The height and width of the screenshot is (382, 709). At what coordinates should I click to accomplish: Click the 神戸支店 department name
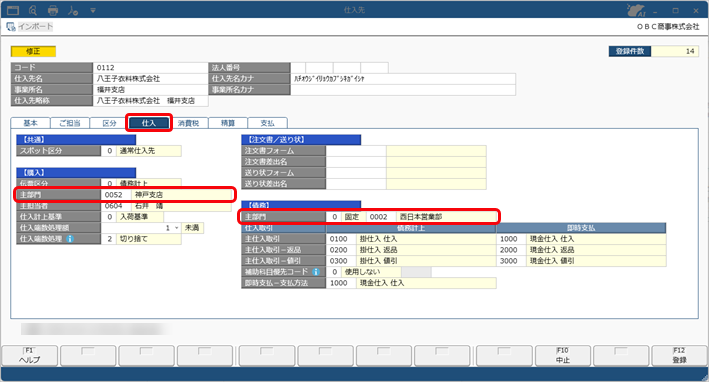tap(149, 195)
